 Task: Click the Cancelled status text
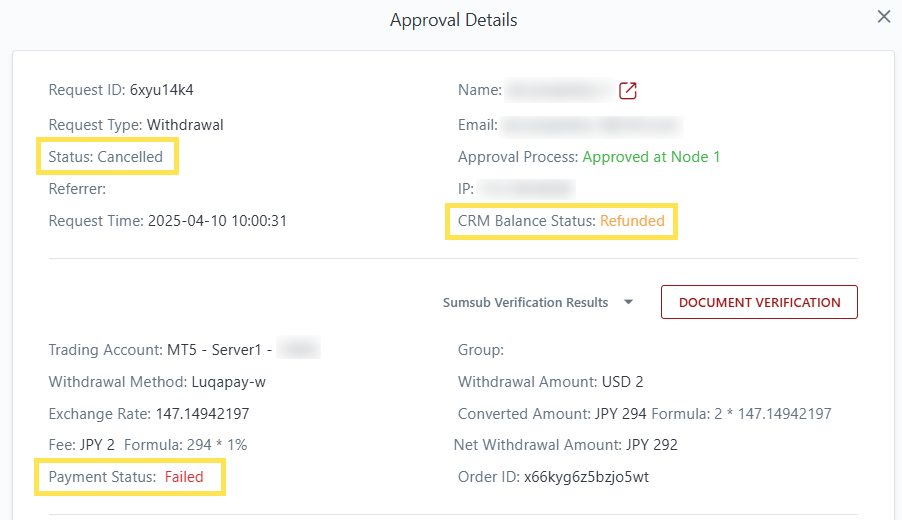[130, 157]
